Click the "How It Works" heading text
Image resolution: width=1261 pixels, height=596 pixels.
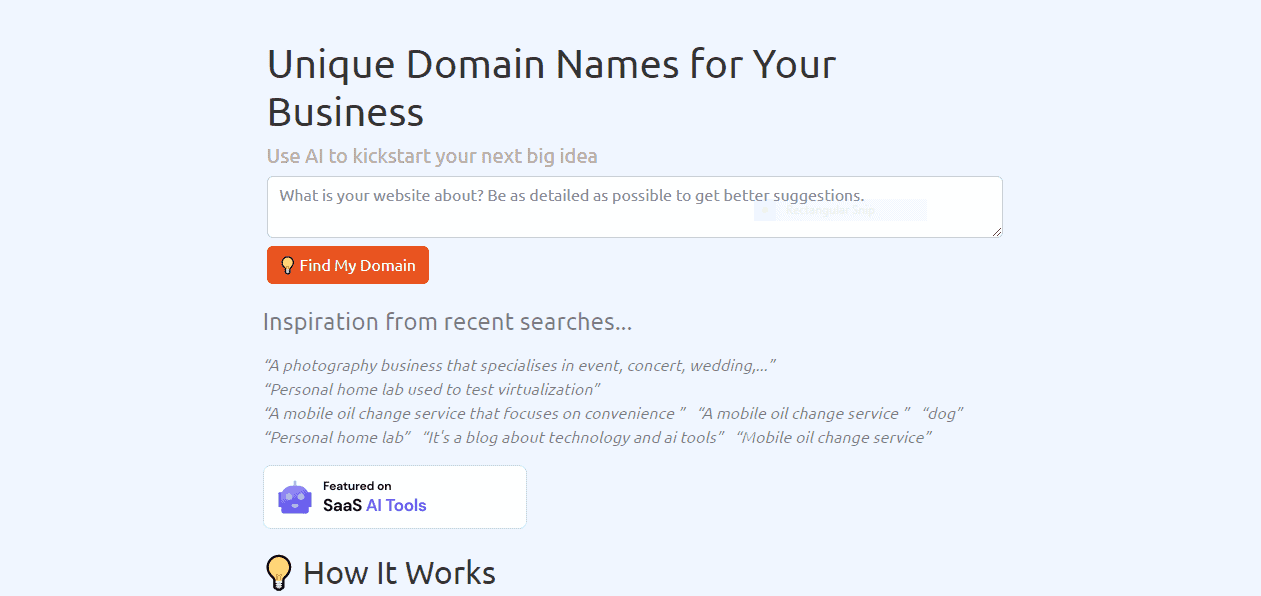click(399, 573)
